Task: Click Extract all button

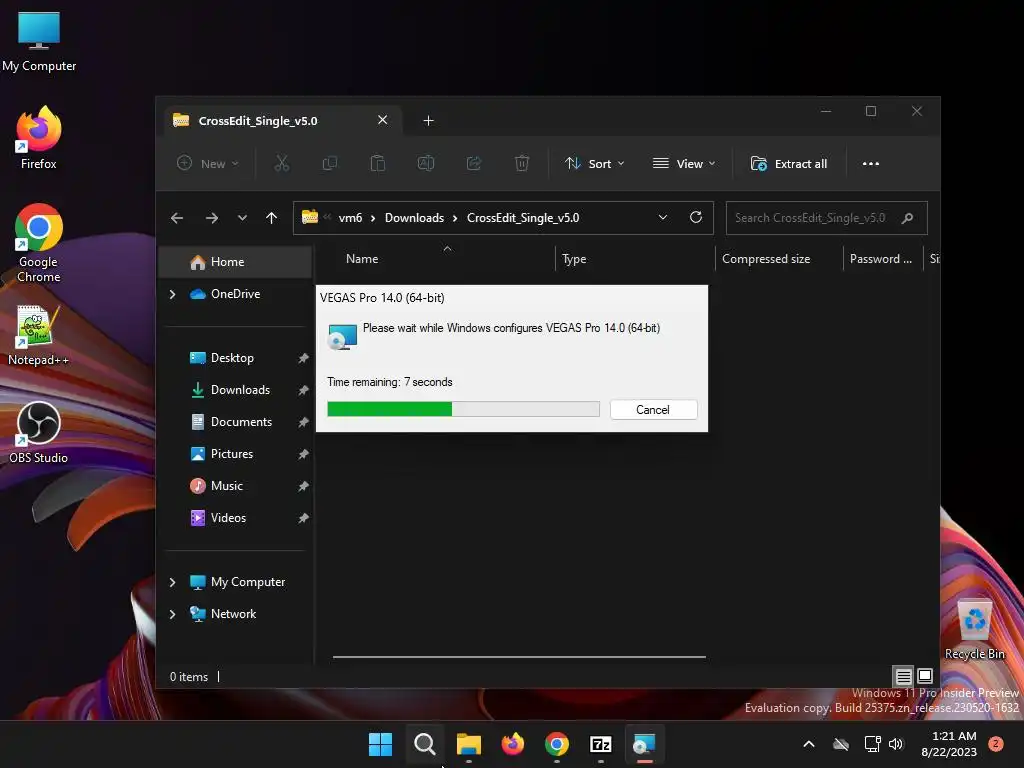Action: click(x=789, y=163)
